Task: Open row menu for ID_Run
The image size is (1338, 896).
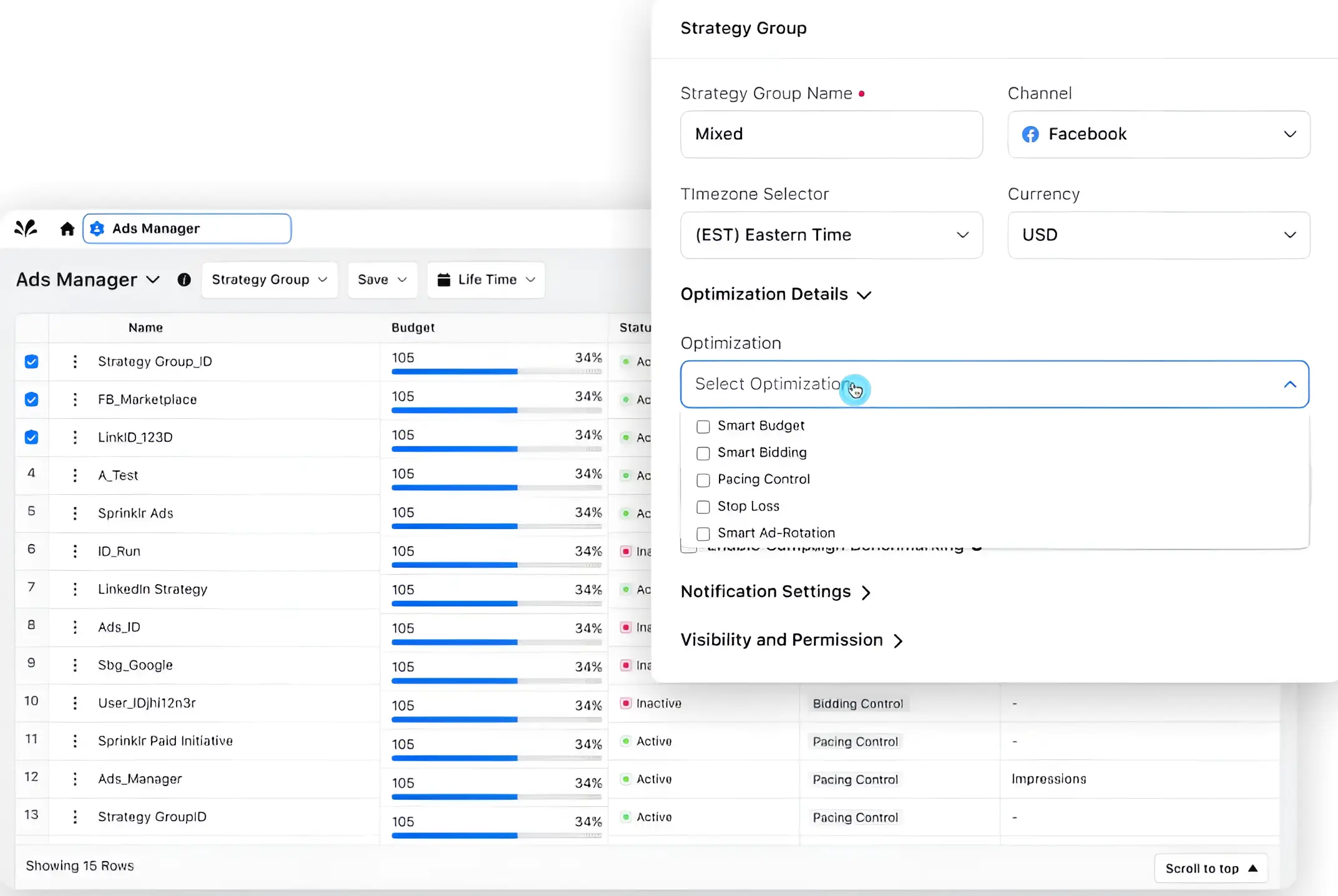Action: pos(75,551)
